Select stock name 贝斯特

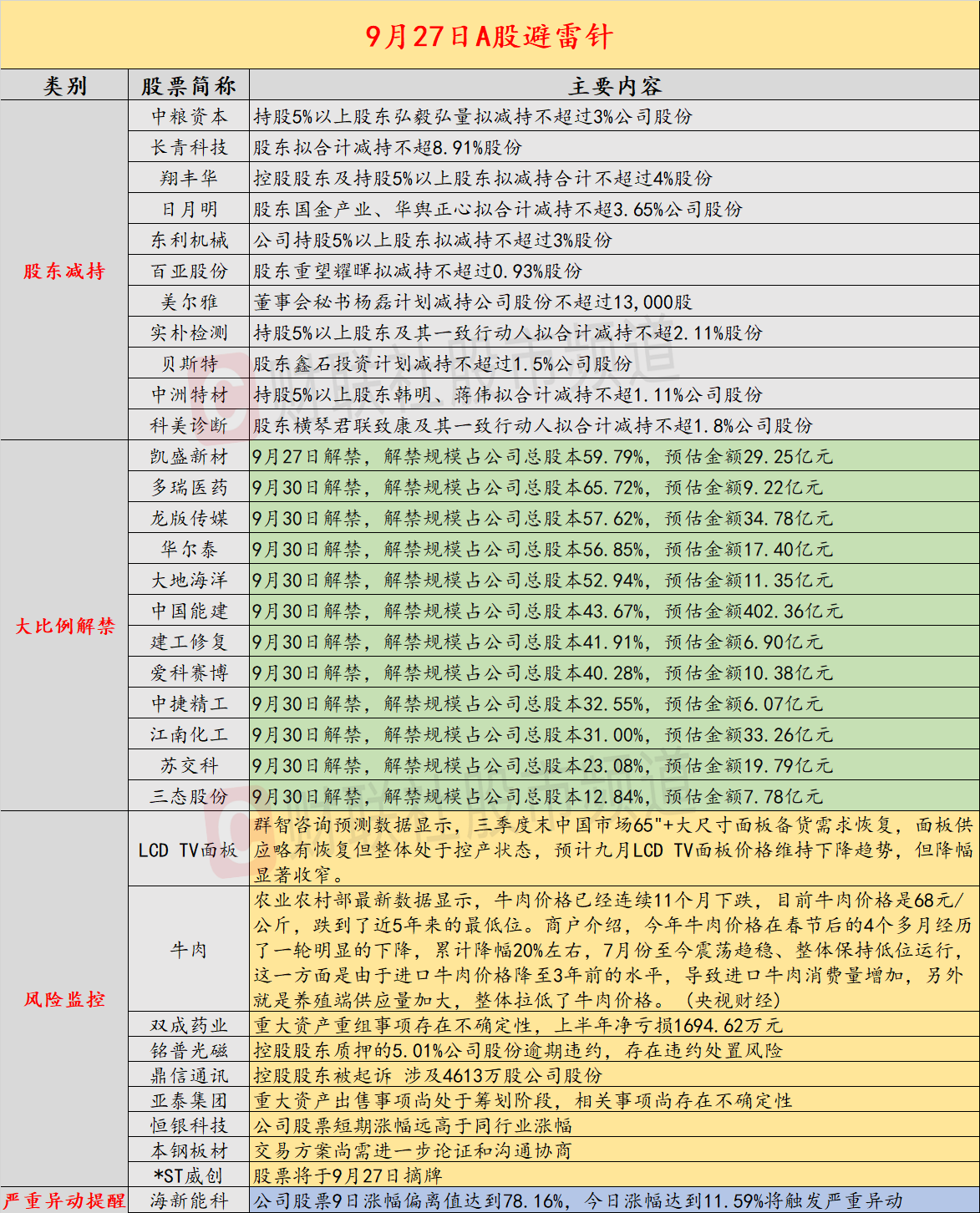click(189, 363)
